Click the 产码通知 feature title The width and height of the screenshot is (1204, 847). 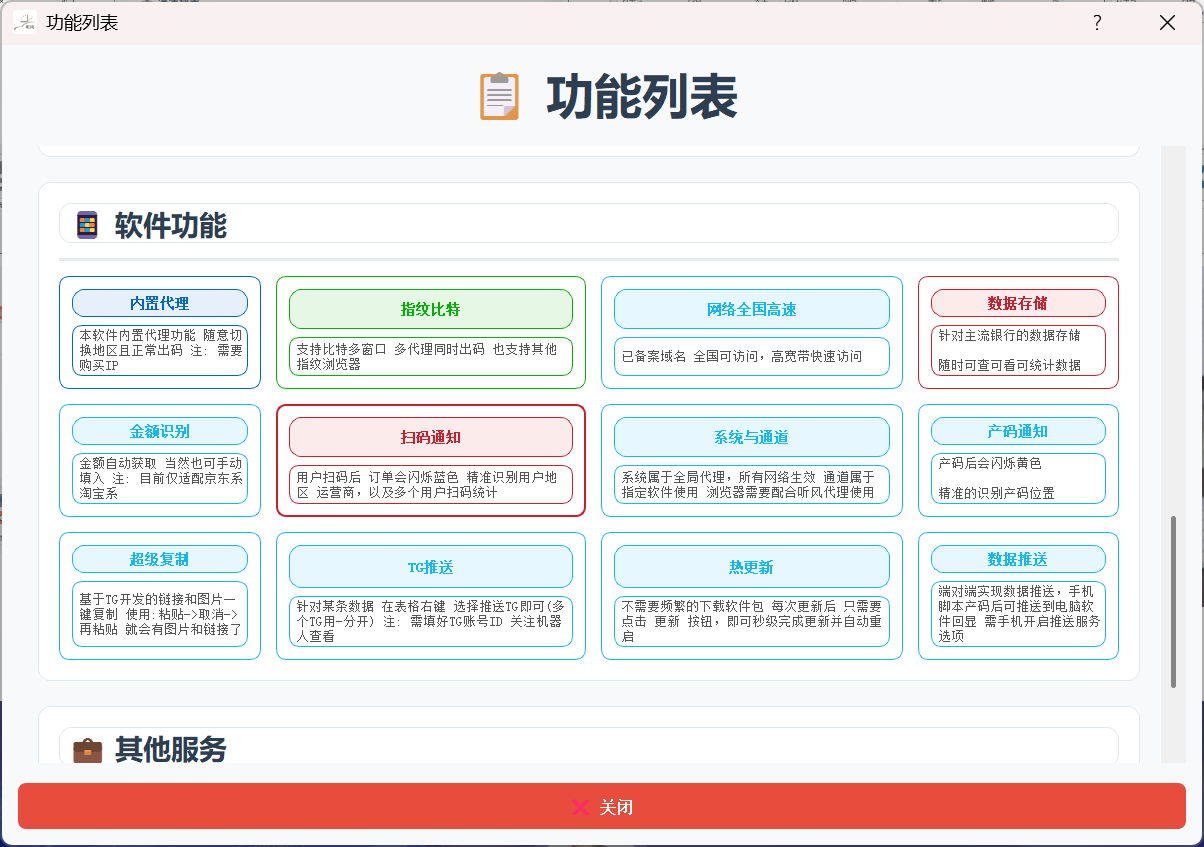[x=1017, y=431]
